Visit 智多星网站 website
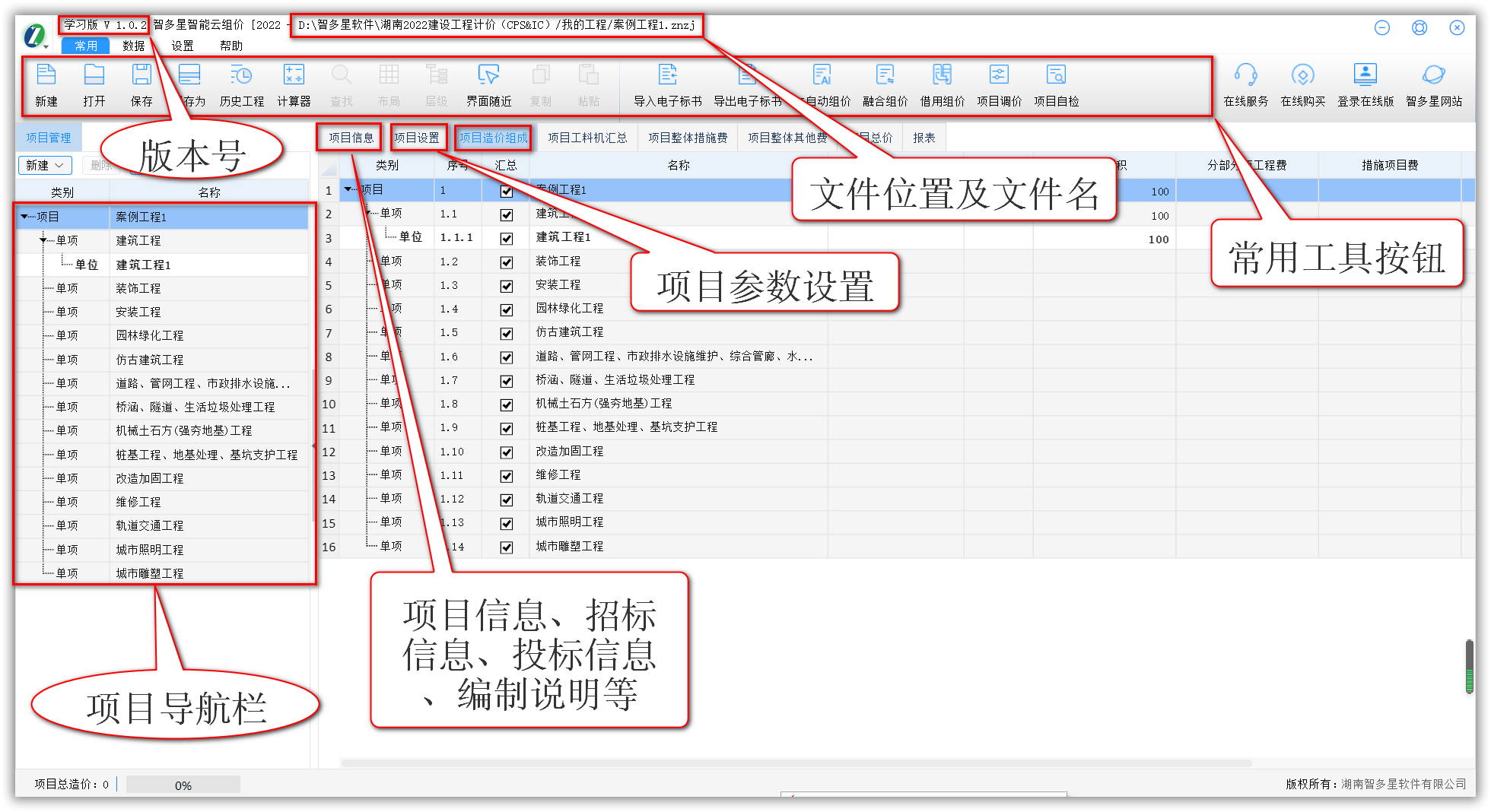This screenshot has width=1491, height=812. click(1436, 84)
